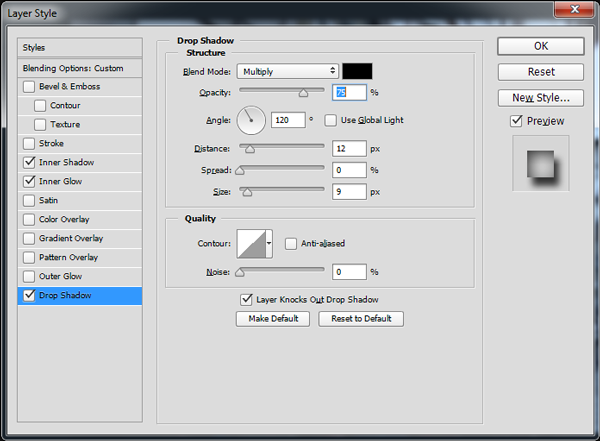Click the New Style button
Screen dimensions: 600x441
click(540, 98)
